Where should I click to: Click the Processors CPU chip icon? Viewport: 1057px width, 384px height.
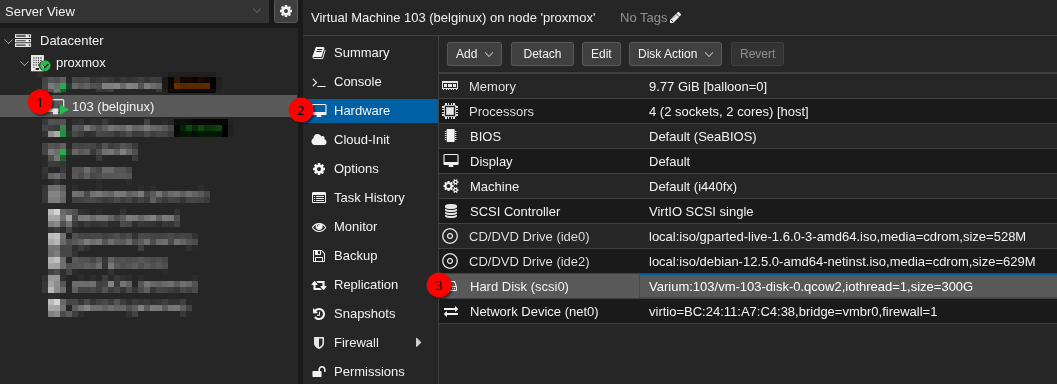tap(450, 111)
